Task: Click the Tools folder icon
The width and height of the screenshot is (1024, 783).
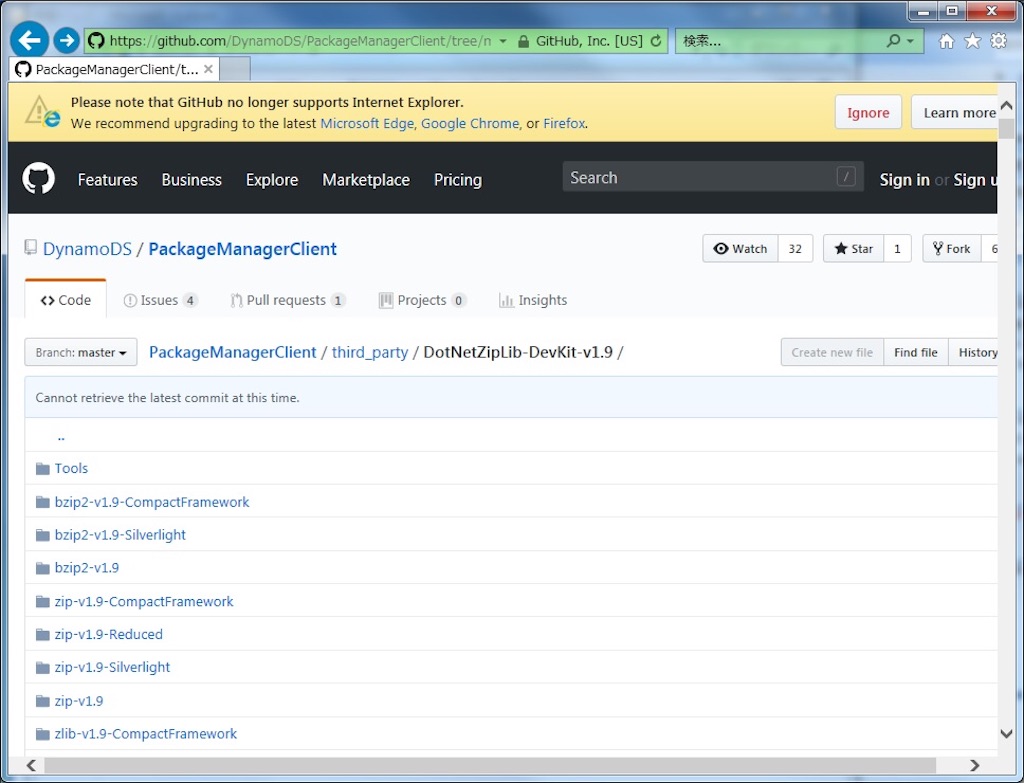Action: [x=43, y=469]
